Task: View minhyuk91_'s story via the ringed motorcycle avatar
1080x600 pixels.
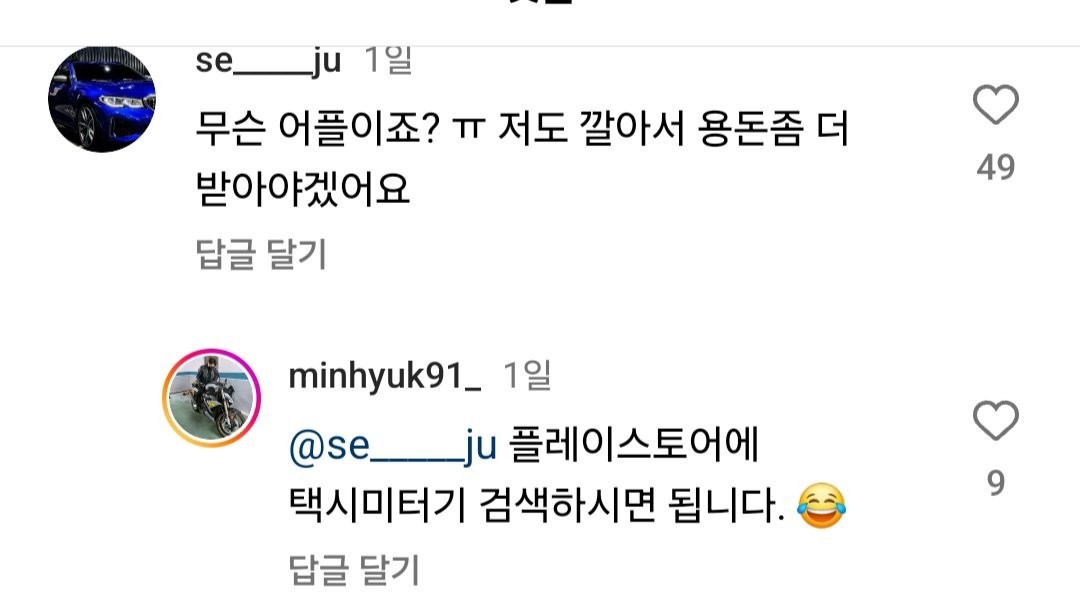Action: [211, 398]
